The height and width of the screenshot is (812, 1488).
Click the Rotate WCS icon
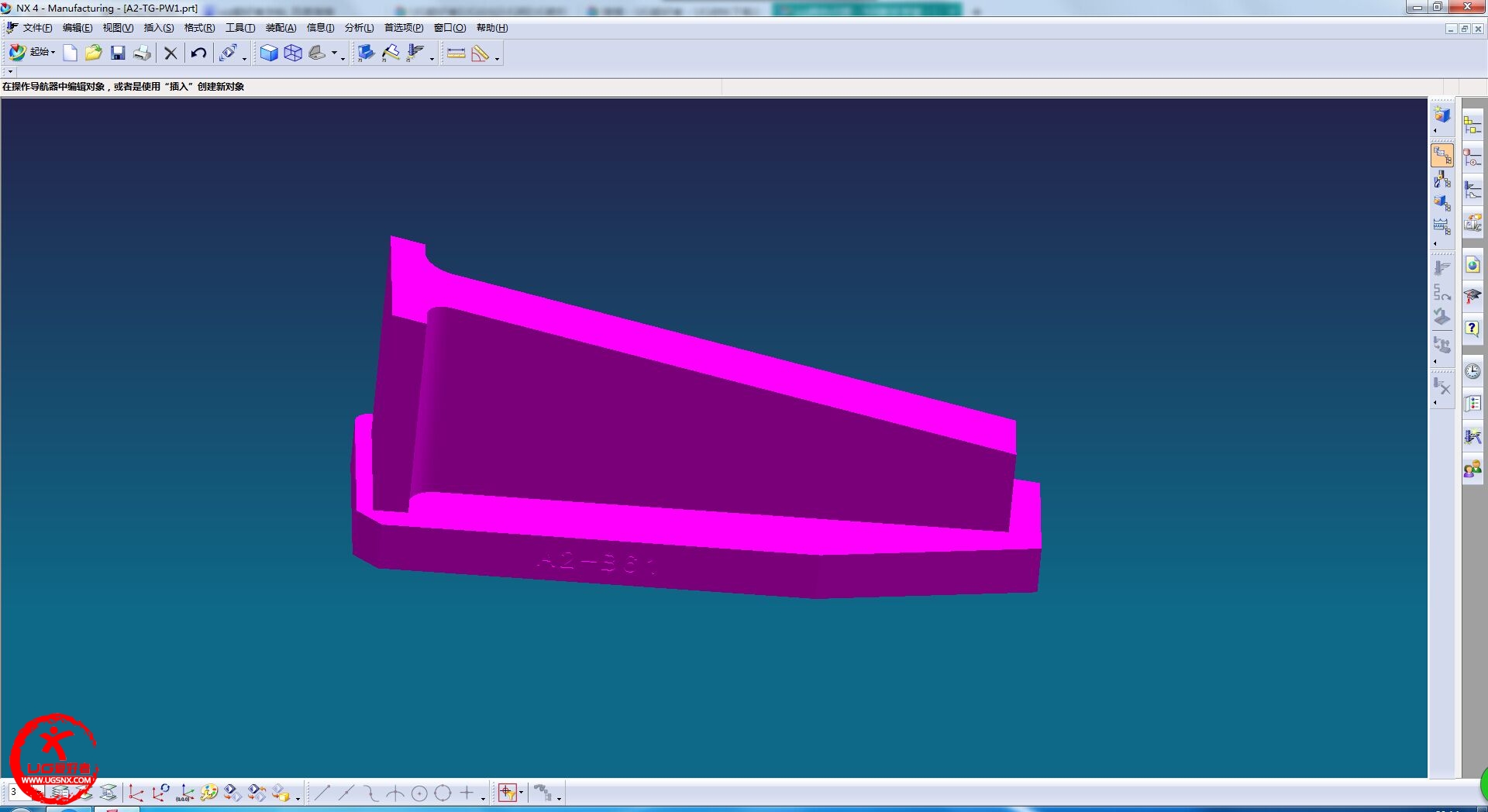(161, 793)
